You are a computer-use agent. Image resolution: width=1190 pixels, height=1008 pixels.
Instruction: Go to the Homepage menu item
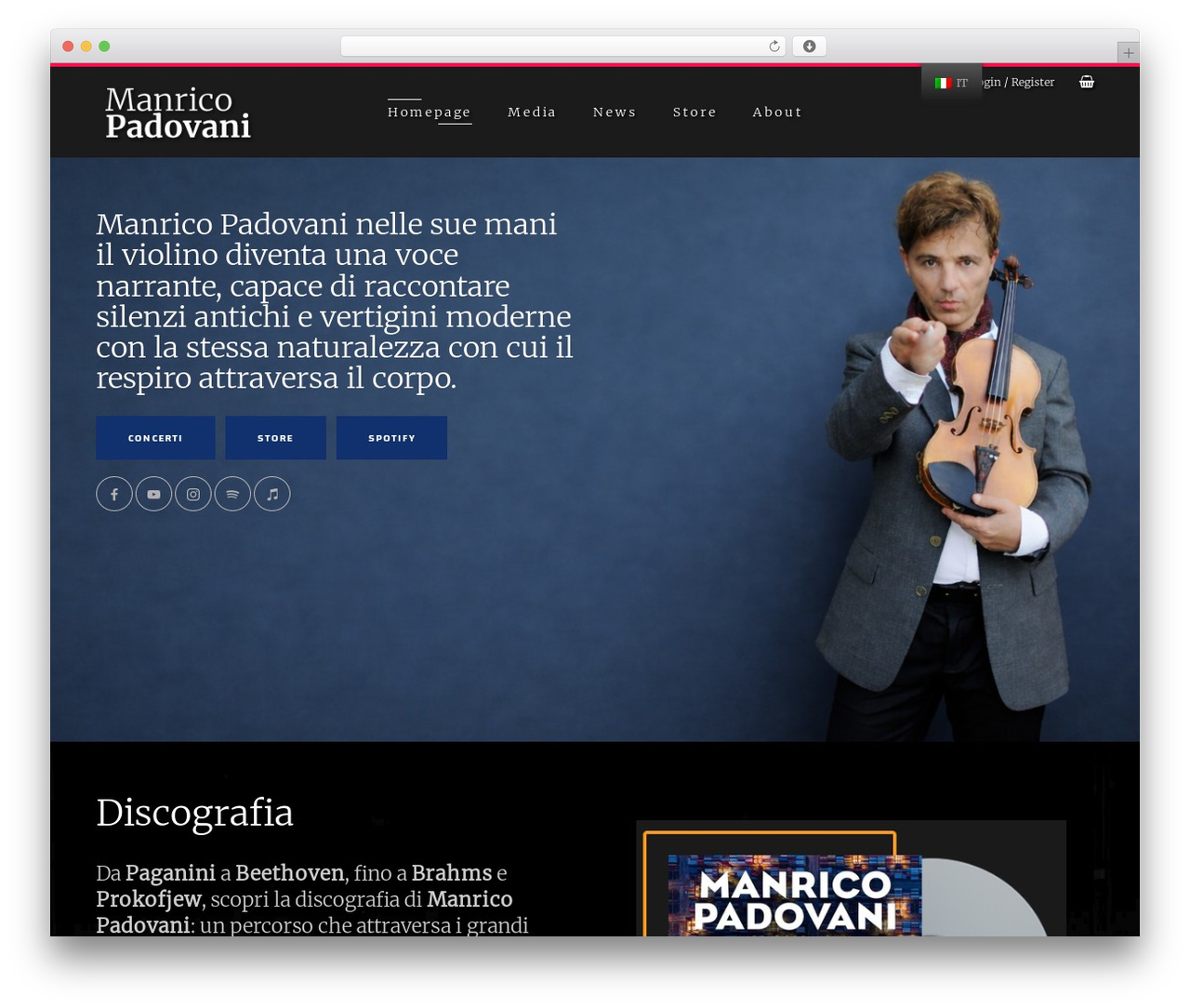point(429,112)
